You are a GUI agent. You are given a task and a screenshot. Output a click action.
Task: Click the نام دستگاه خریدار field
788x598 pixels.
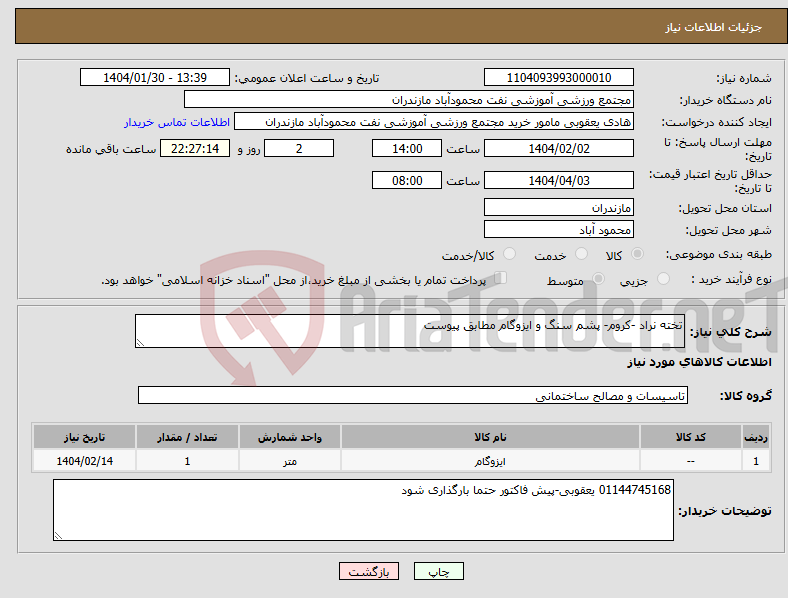pyautogui.click(x=409, y=99)
